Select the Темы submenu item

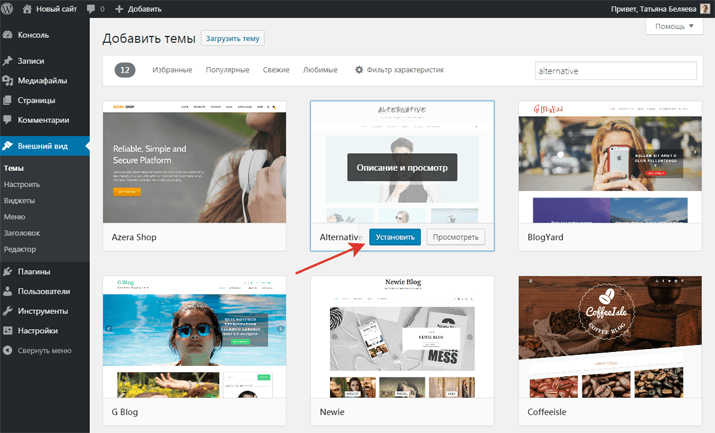click(x=14, y=168)
